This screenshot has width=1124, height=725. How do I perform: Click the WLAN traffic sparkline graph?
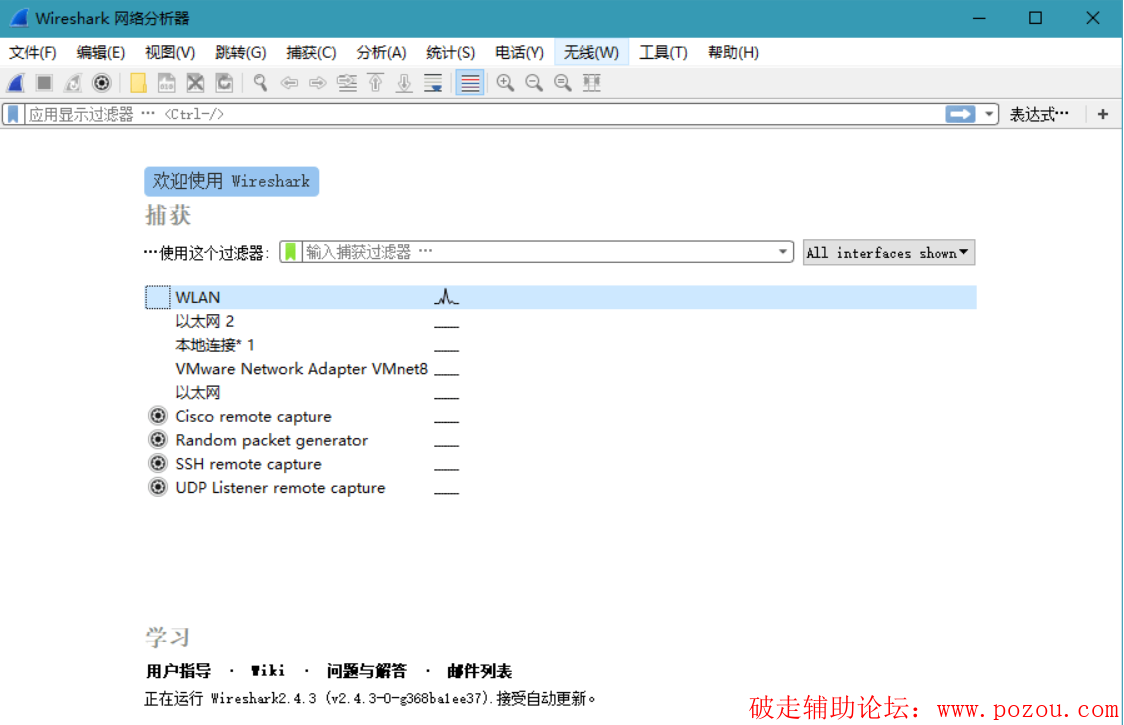[x=446, y=297]
